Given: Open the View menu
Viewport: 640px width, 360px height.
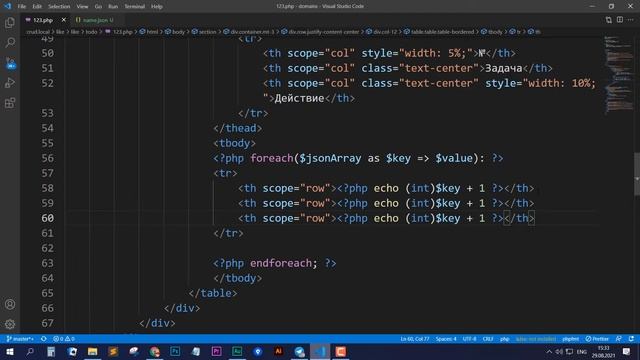Looking at the screenshot, I should [x=82, y=7].
